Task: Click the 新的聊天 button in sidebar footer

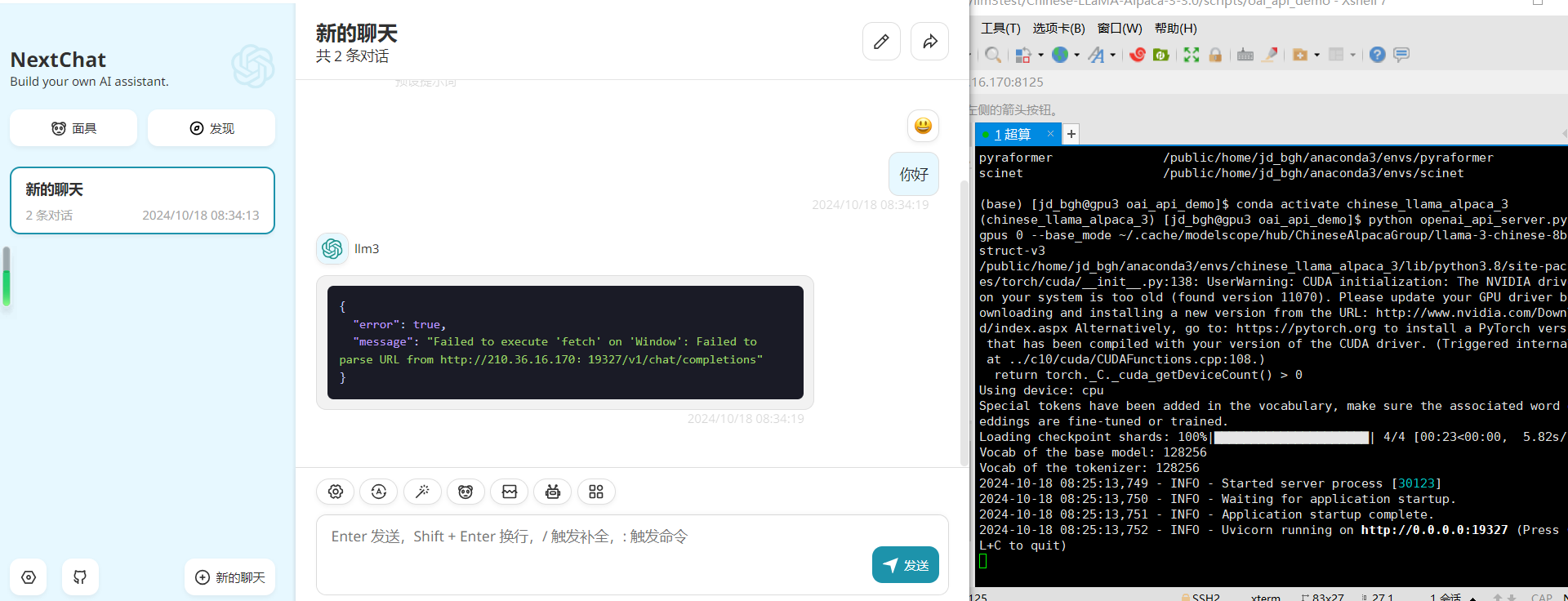Action: 230,577
